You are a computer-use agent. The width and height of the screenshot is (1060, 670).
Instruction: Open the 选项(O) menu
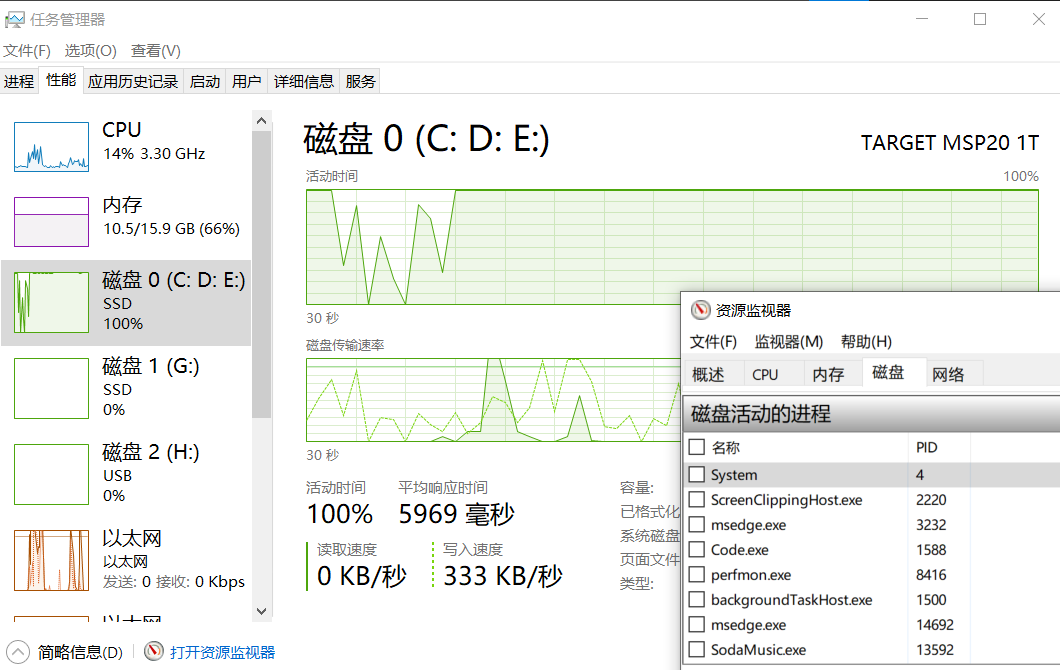click(x=91, y=51)
